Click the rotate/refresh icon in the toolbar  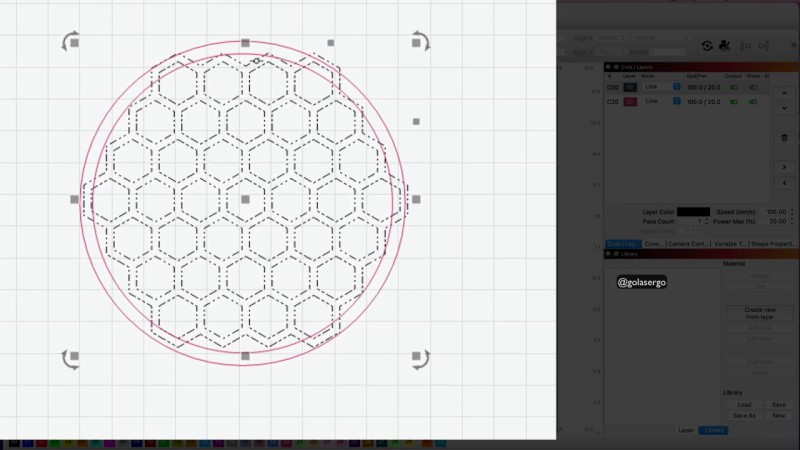coord(707,45)
